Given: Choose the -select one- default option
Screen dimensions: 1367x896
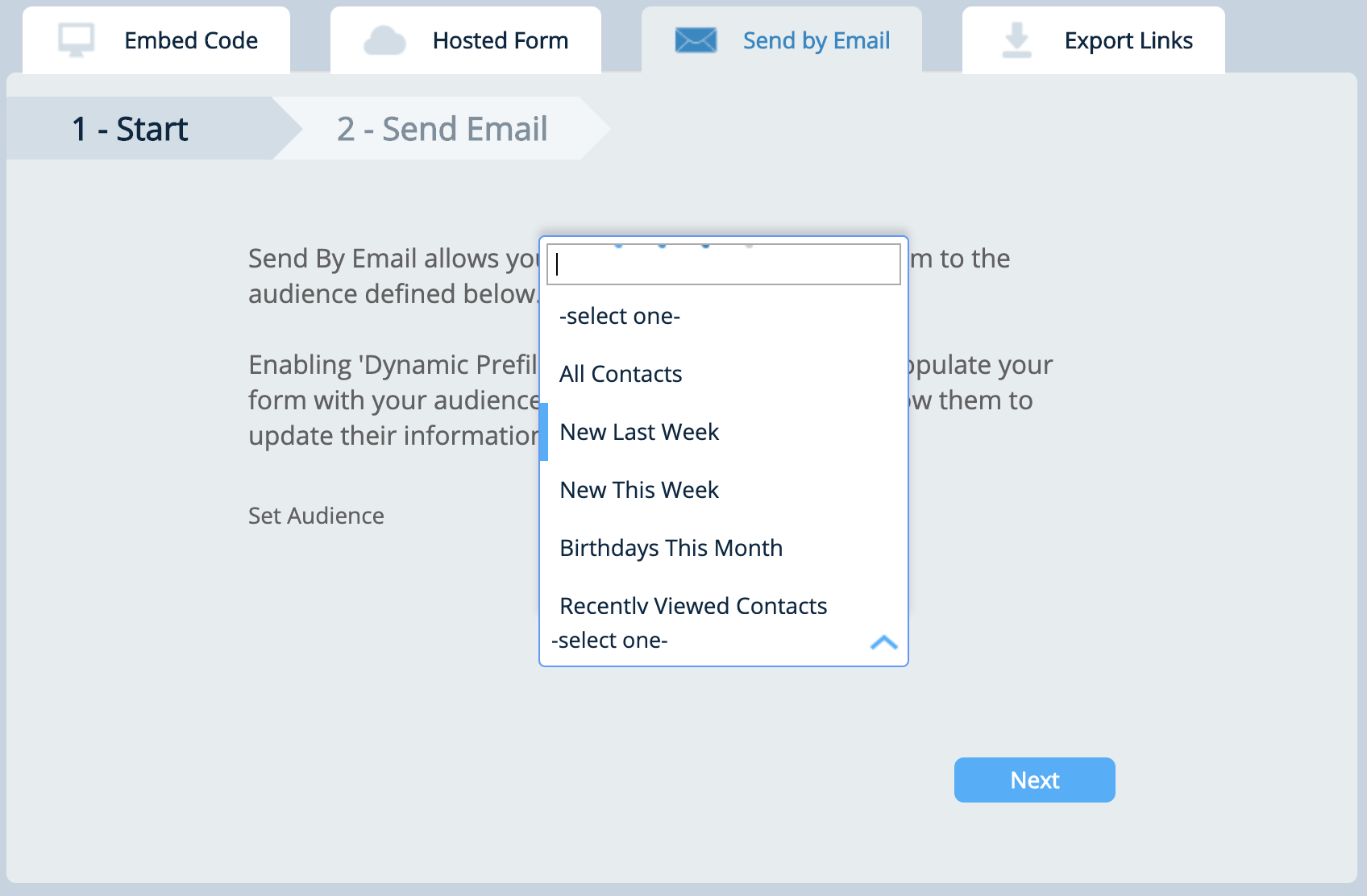Looking at the screenshot, I should (x=619, y=316).
